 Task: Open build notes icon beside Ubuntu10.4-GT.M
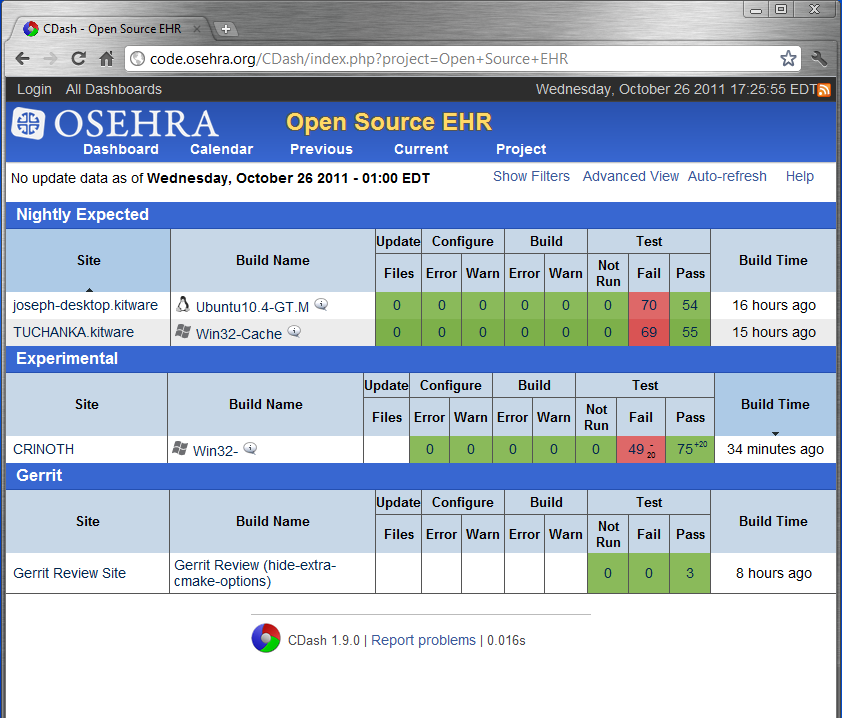[x=321, y=304]
